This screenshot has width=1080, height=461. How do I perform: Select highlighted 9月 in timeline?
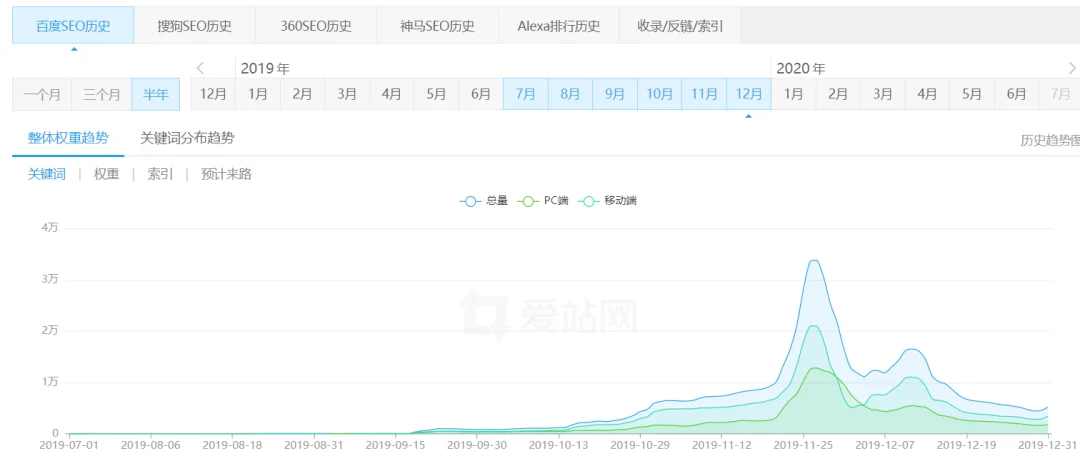pyautogui.click(x=614, y=94)
